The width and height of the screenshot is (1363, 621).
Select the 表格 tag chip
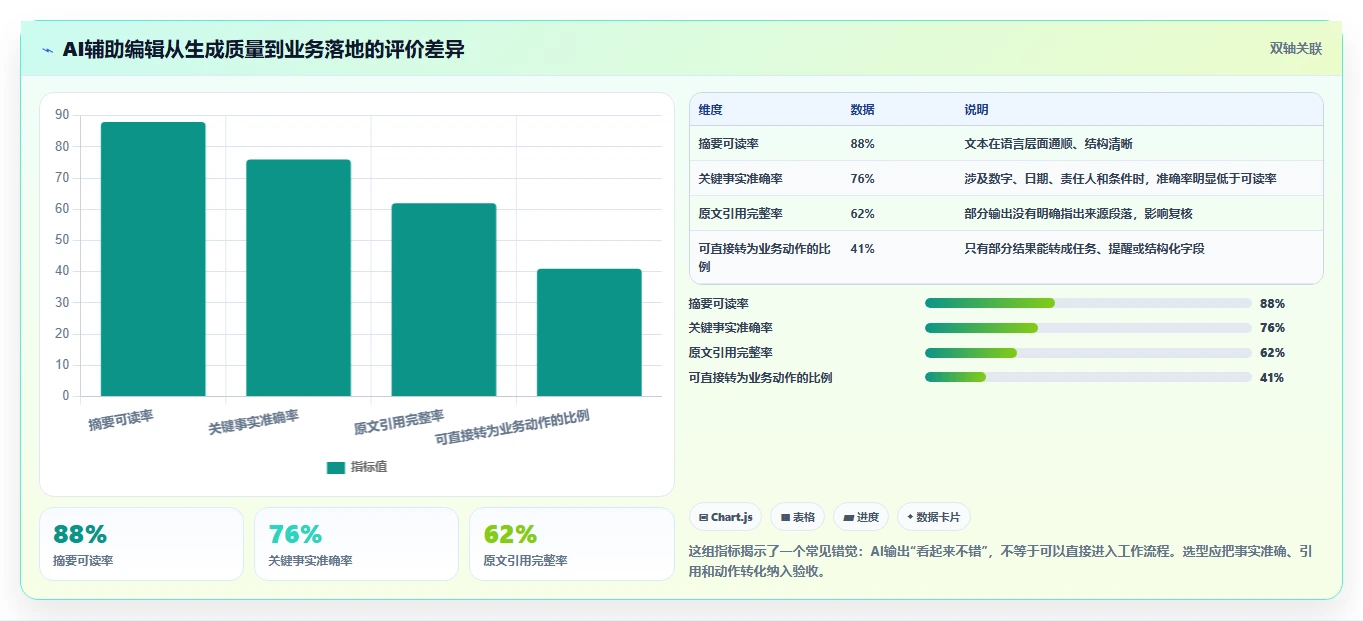(798, 517)
